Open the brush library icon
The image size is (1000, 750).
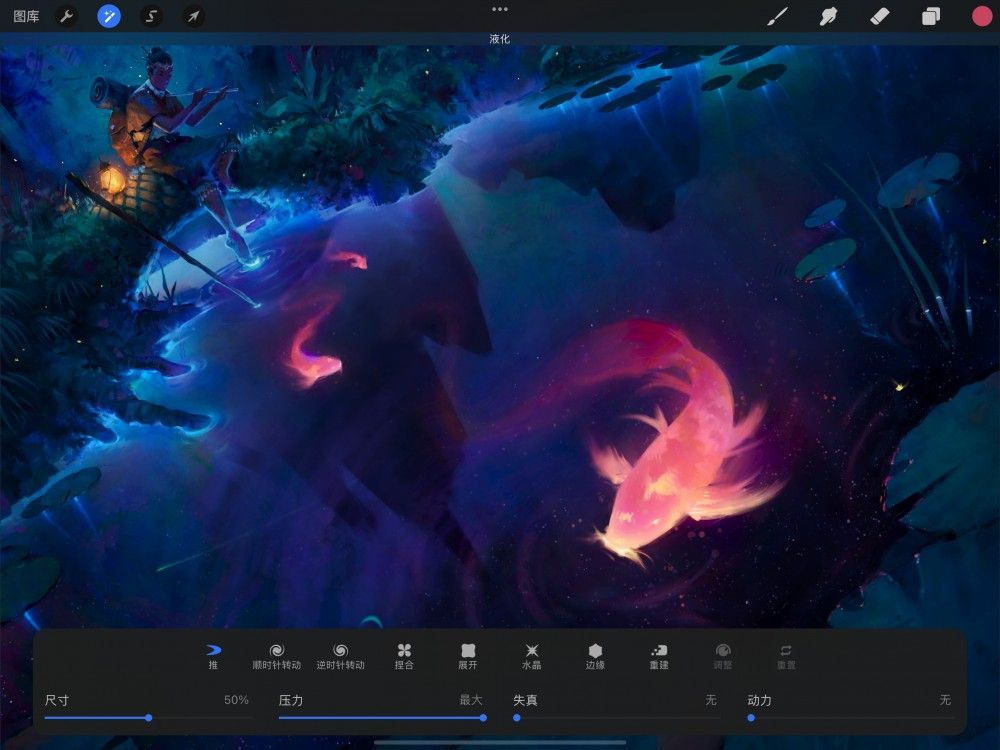point(779,16)
